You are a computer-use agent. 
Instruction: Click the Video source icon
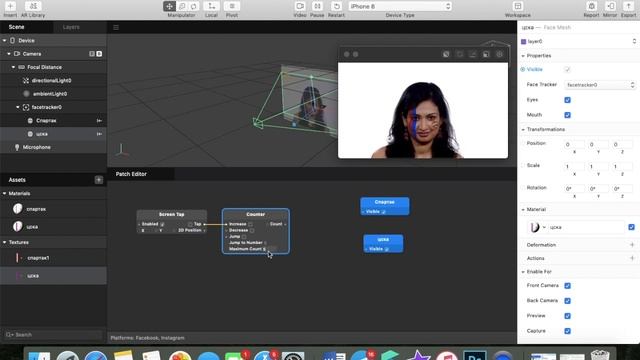(300, 6)
